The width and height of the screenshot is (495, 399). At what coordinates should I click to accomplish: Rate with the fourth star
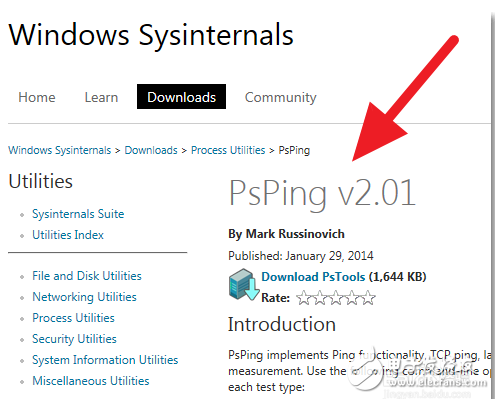point(352,298)
